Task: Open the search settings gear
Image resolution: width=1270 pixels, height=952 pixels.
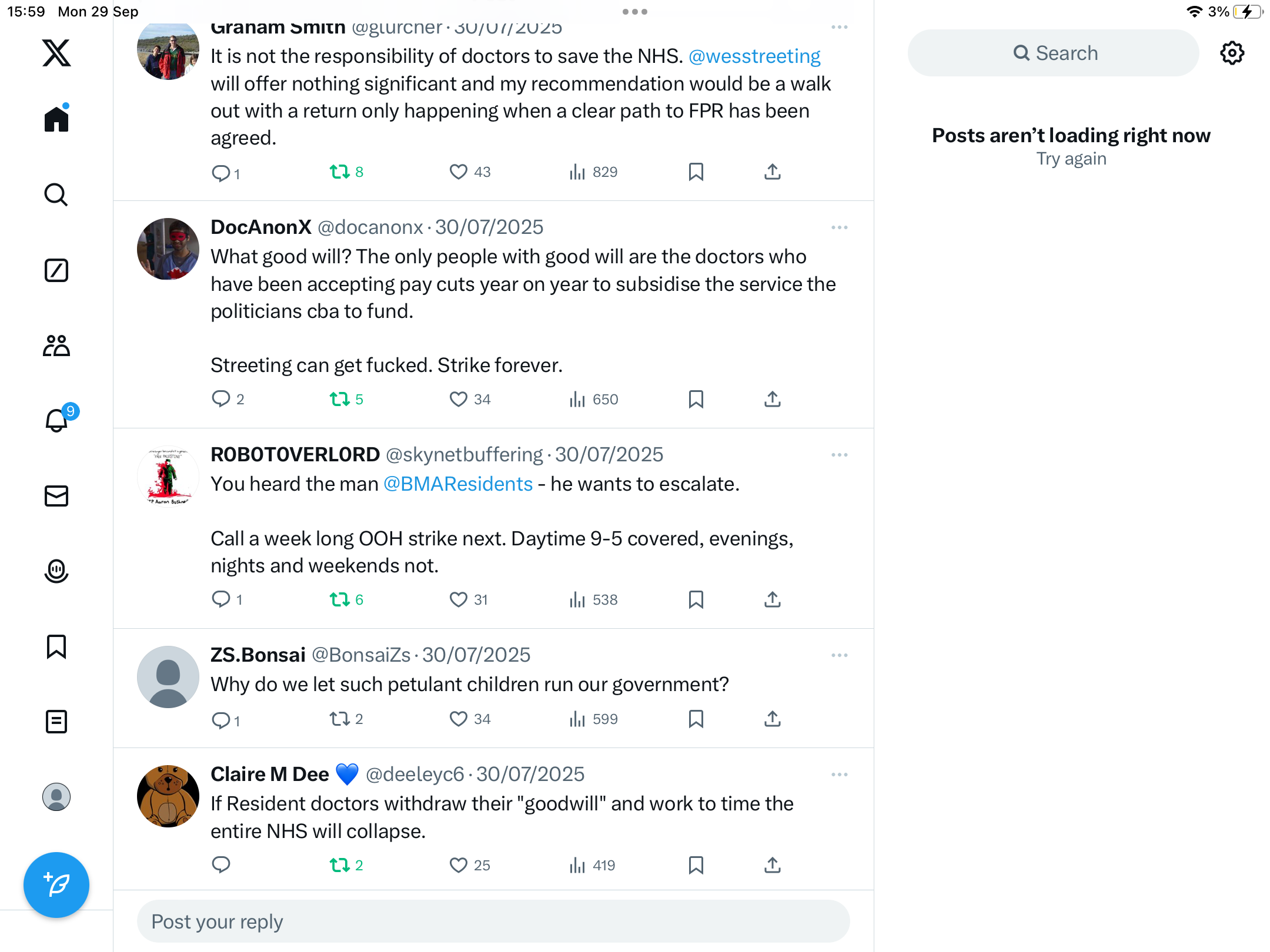Action: pos(1232,53)
